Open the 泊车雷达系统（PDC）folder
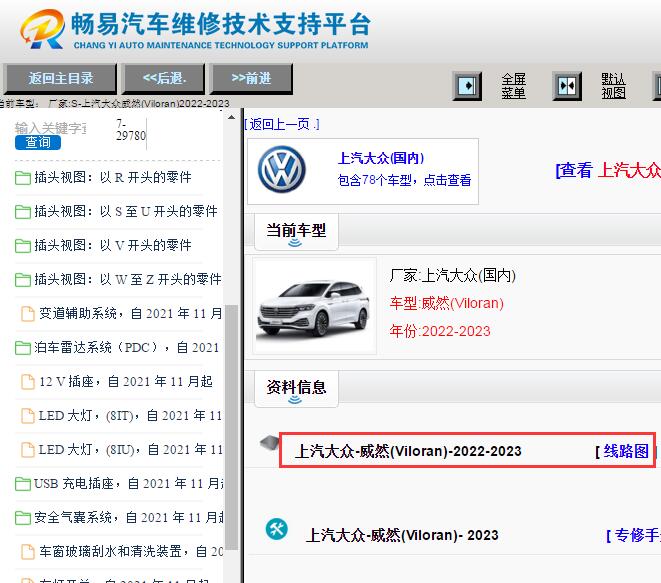The width and height of the screenshot is (661, 583). [126, 348]
